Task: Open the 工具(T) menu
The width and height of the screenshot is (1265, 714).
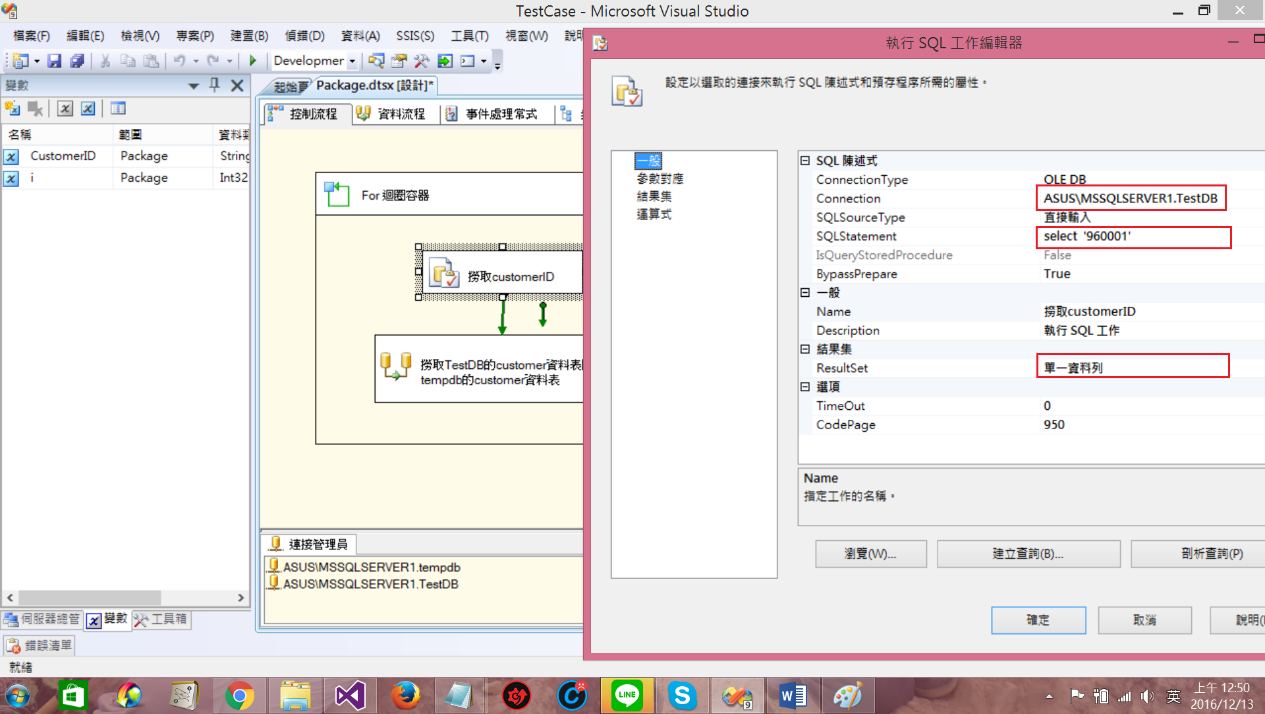Action: 469,35
